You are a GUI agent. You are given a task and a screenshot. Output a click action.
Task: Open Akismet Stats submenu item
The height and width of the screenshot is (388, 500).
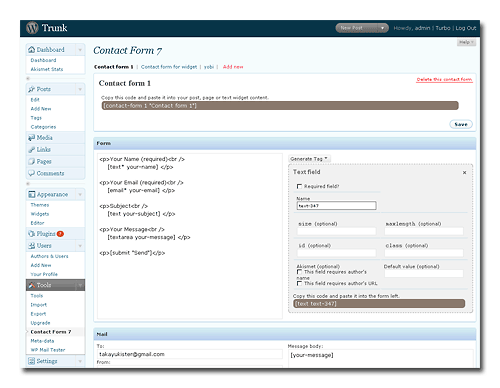[47, 69]
